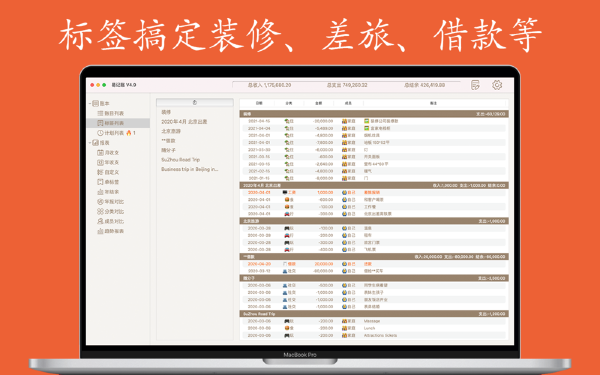Click the orange 20,000.00 amount
This screenshot has height=375, width=600.
(x=324, y=264)
